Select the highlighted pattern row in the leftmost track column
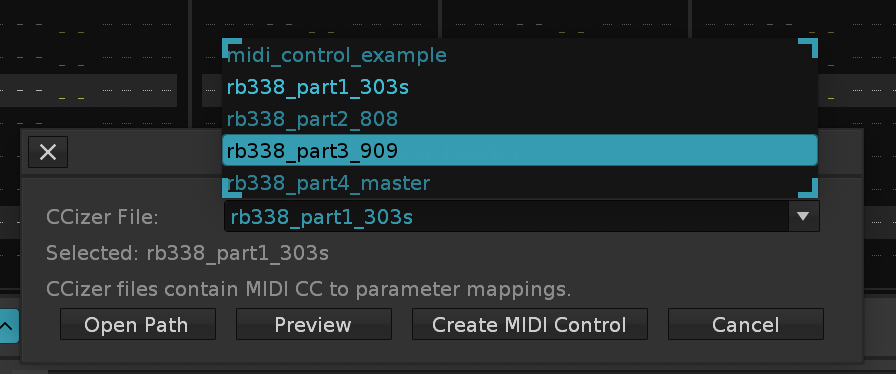The image size is (896, 374). 89,90
